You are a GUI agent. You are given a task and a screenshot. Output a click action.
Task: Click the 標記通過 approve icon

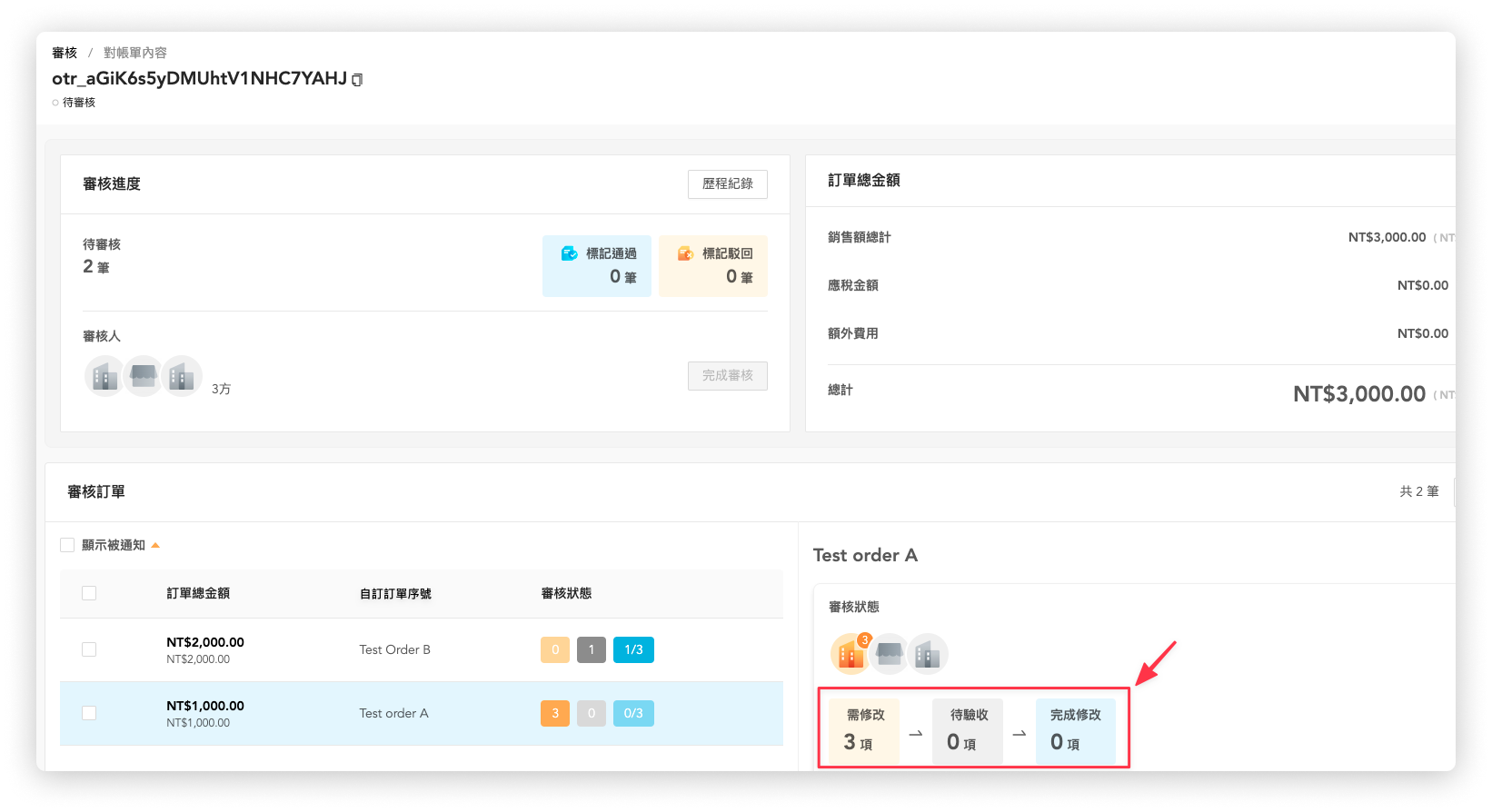(x=570, y=253)
